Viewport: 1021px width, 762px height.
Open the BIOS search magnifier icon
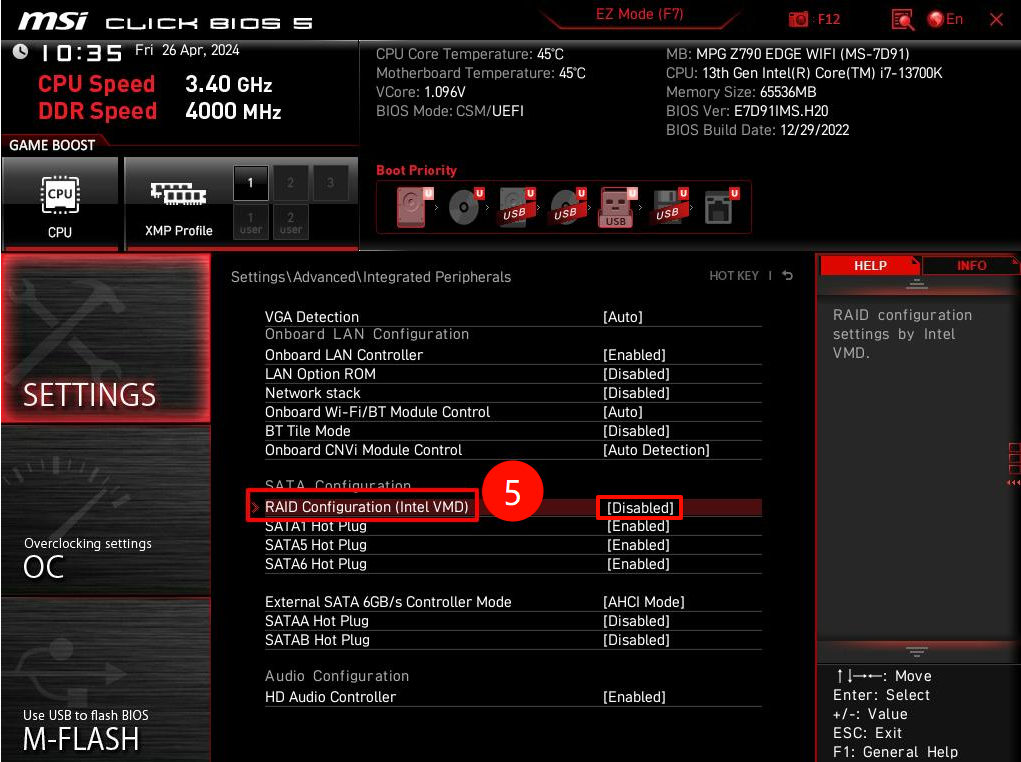[902, 20]
